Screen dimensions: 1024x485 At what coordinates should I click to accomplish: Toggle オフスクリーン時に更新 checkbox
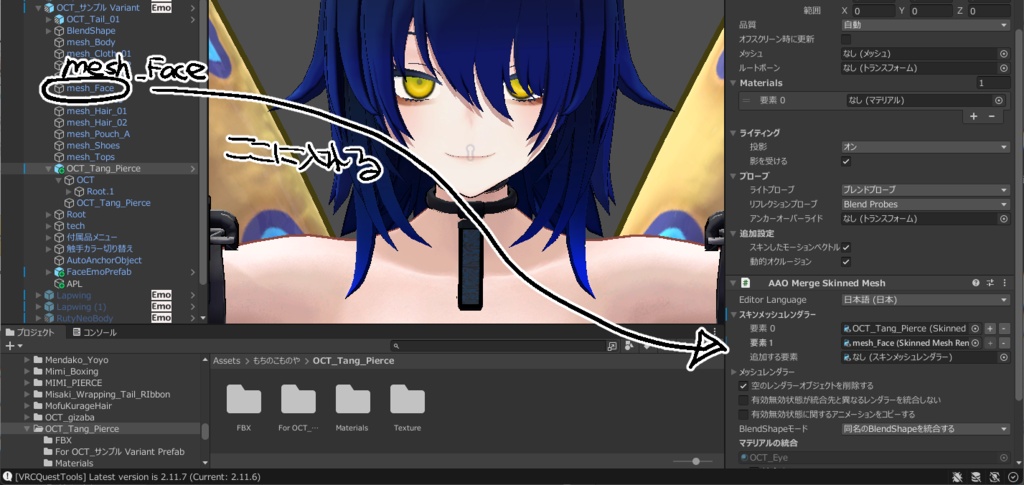pos(846,39)
